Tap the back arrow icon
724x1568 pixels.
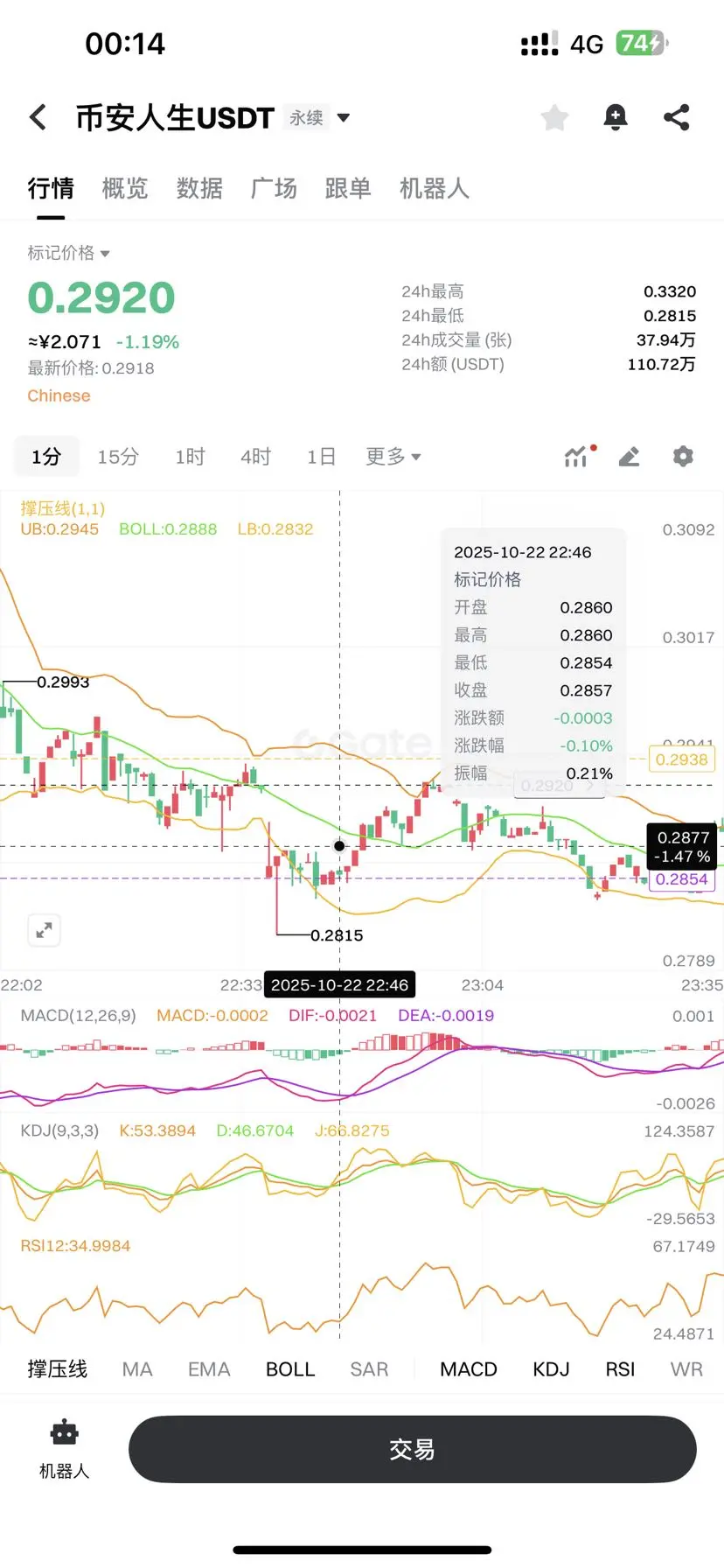(38, 117)
